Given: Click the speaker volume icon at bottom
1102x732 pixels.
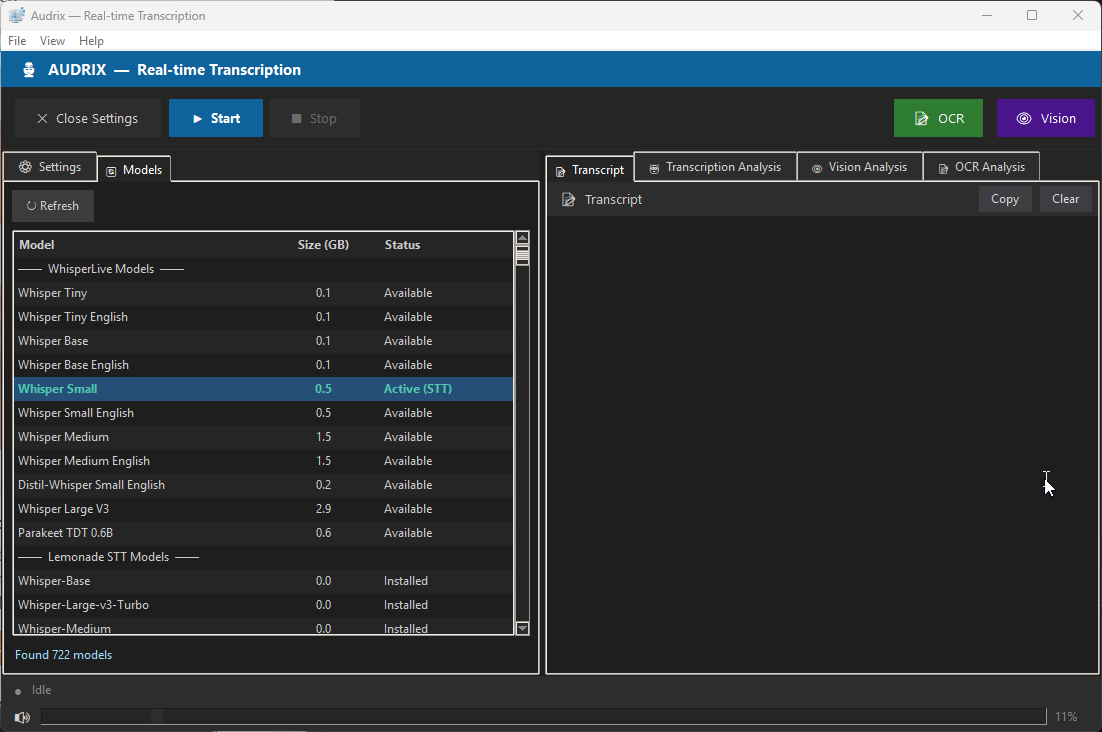Looking at the screenshot, I should (x=22, y=717).
